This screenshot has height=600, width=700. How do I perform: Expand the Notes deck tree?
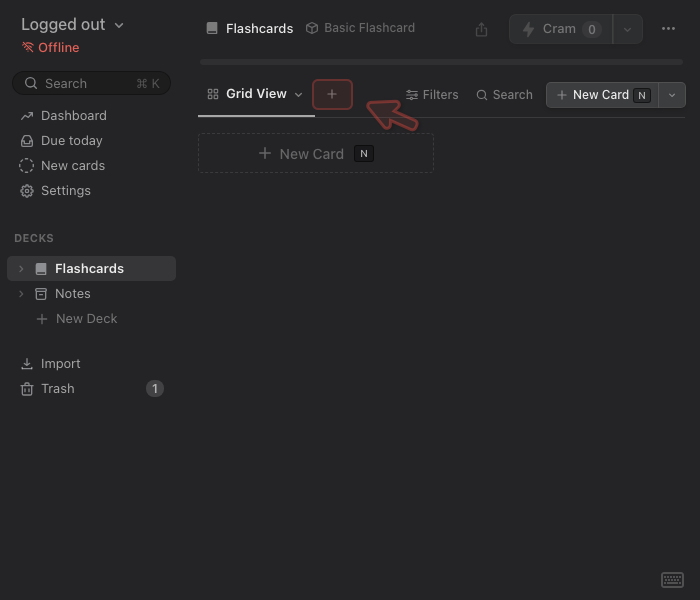coord(21,294)
